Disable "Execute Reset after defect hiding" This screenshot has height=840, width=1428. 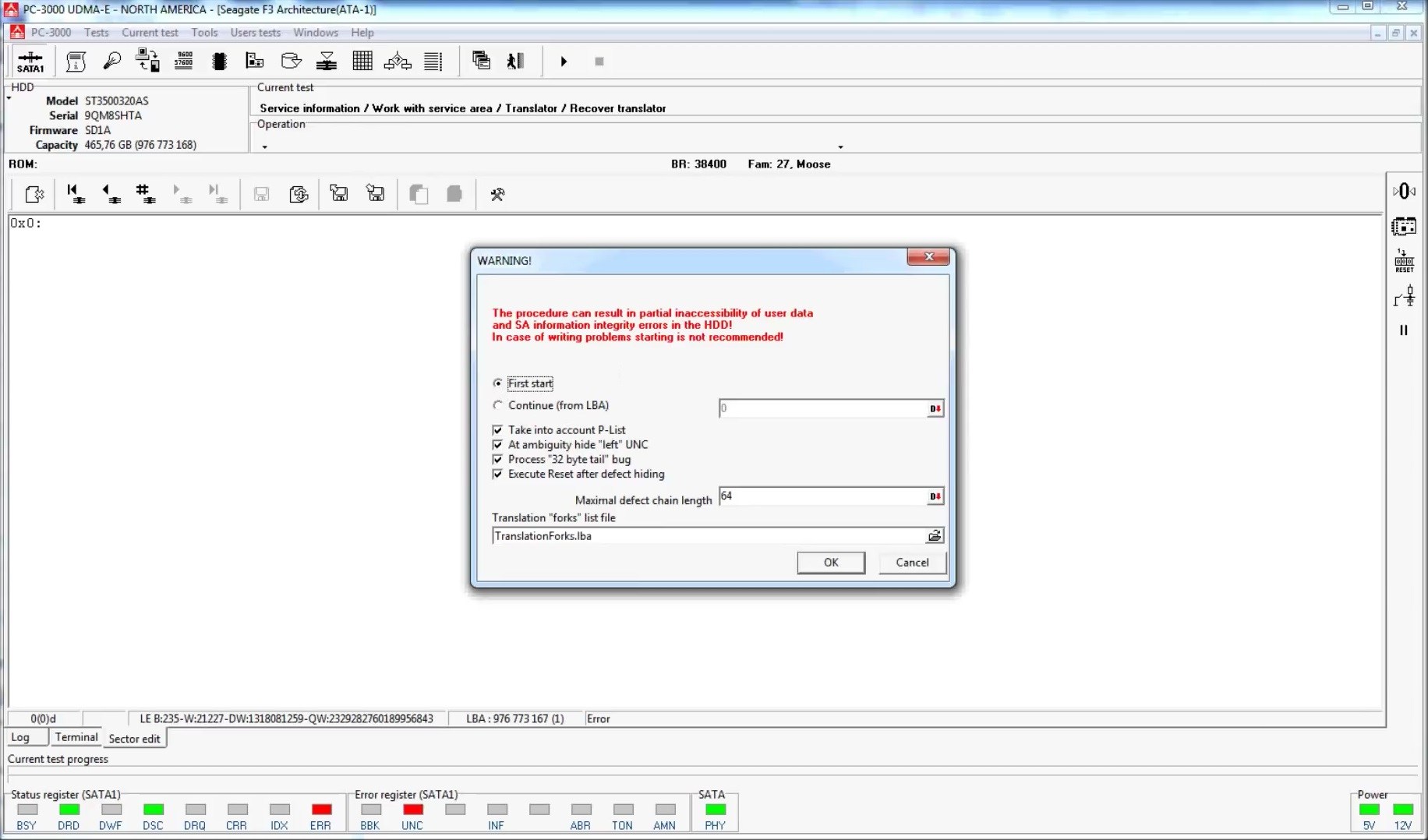(498, 475)
